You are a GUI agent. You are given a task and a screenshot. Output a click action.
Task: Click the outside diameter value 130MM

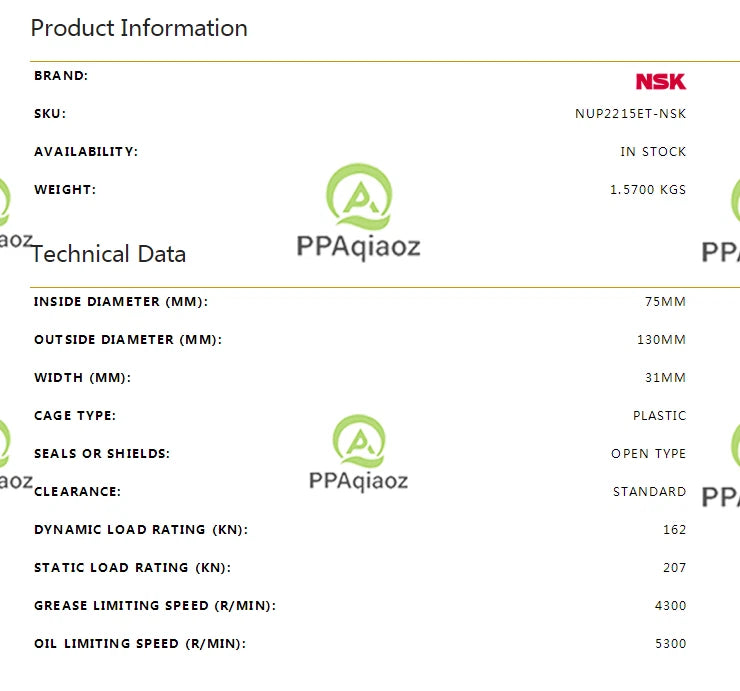(661, 340)
